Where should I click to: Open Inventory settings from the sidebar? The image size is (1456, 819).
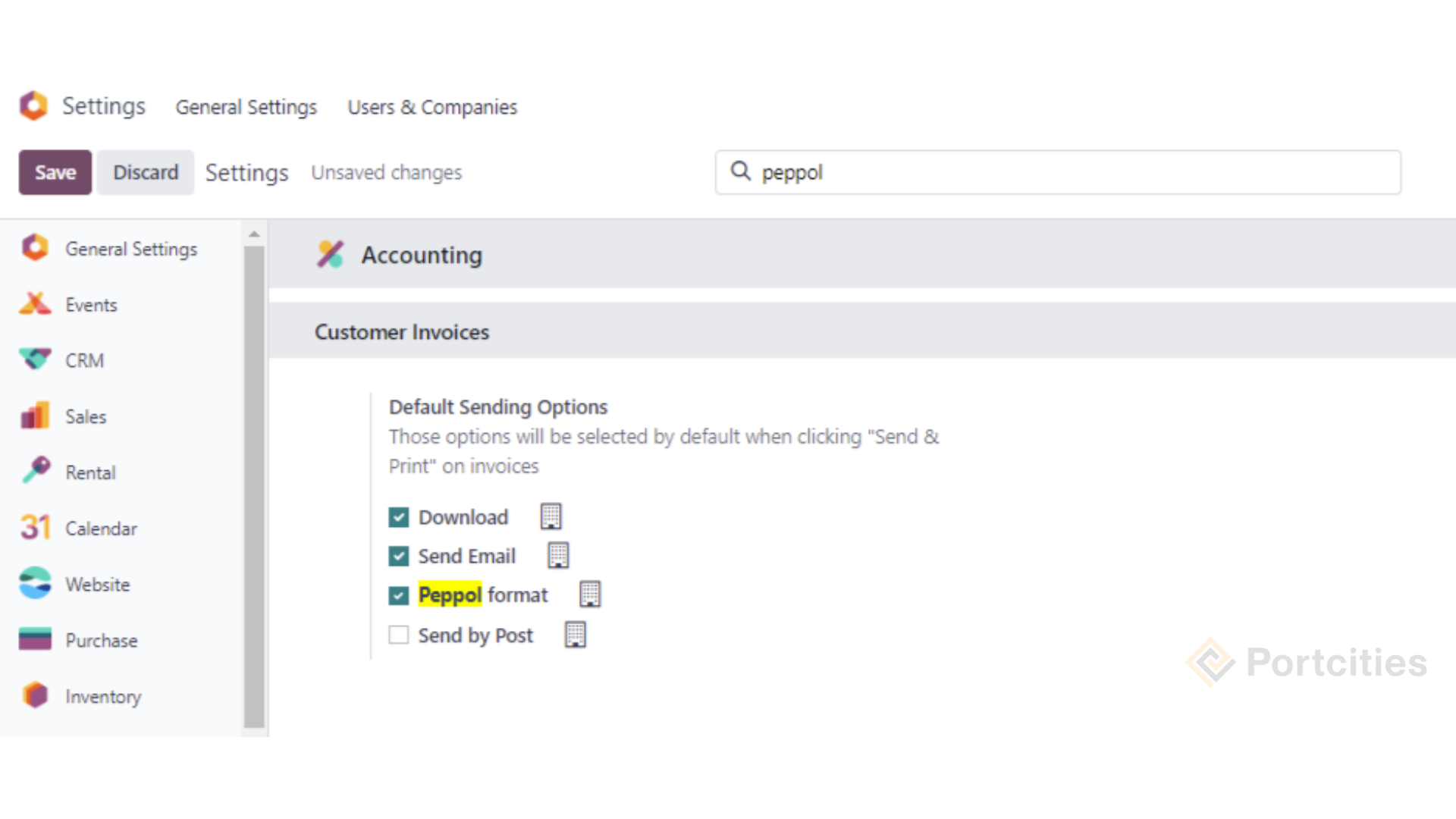click(35, 695)
